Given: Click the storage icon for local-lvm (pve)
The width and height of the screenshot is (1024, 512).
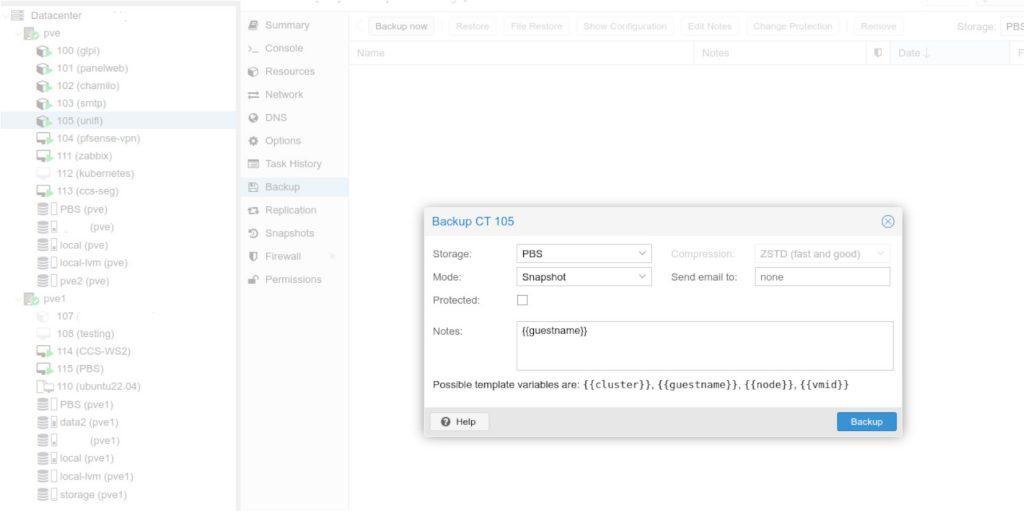Looking at the screenshot, I should [46, 263].
